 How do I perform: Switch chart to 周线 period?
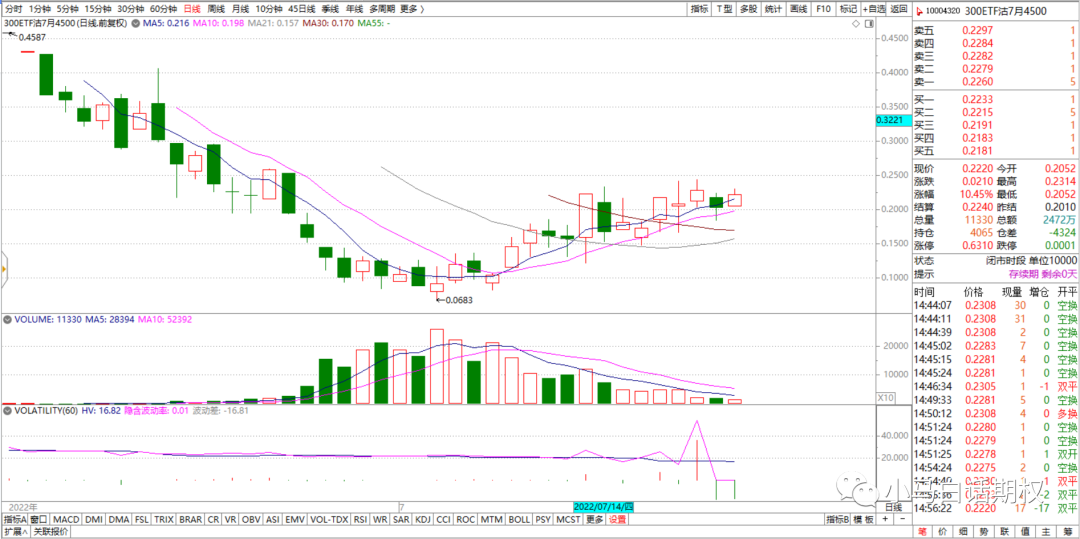point(216,8)
